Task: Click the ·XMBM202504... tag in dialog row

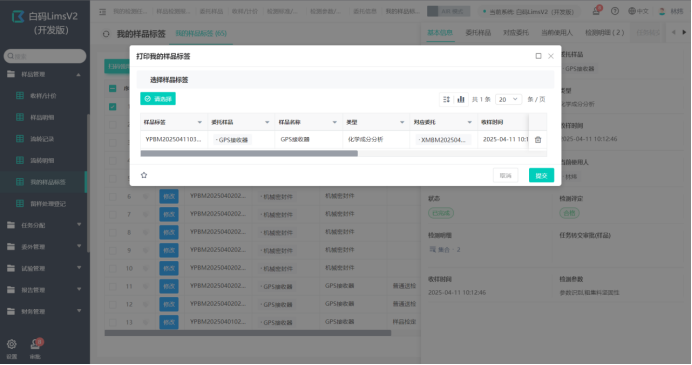Action: click(443, 140)
